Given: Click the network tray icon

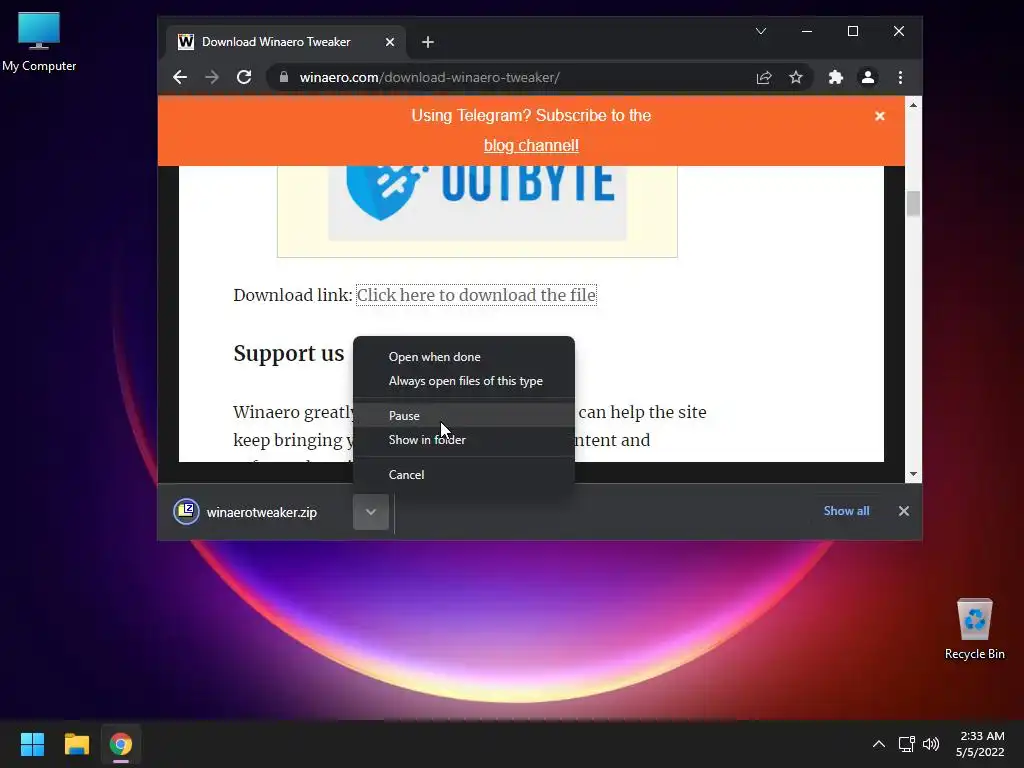Looking at the screenshot, I should pos(906,744).
